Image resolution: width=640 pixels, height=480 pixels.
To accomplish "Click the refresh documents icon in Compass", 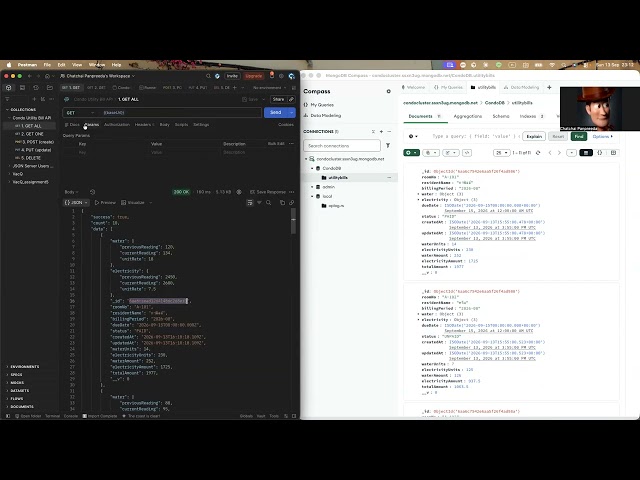I will (x=538, y=153).
